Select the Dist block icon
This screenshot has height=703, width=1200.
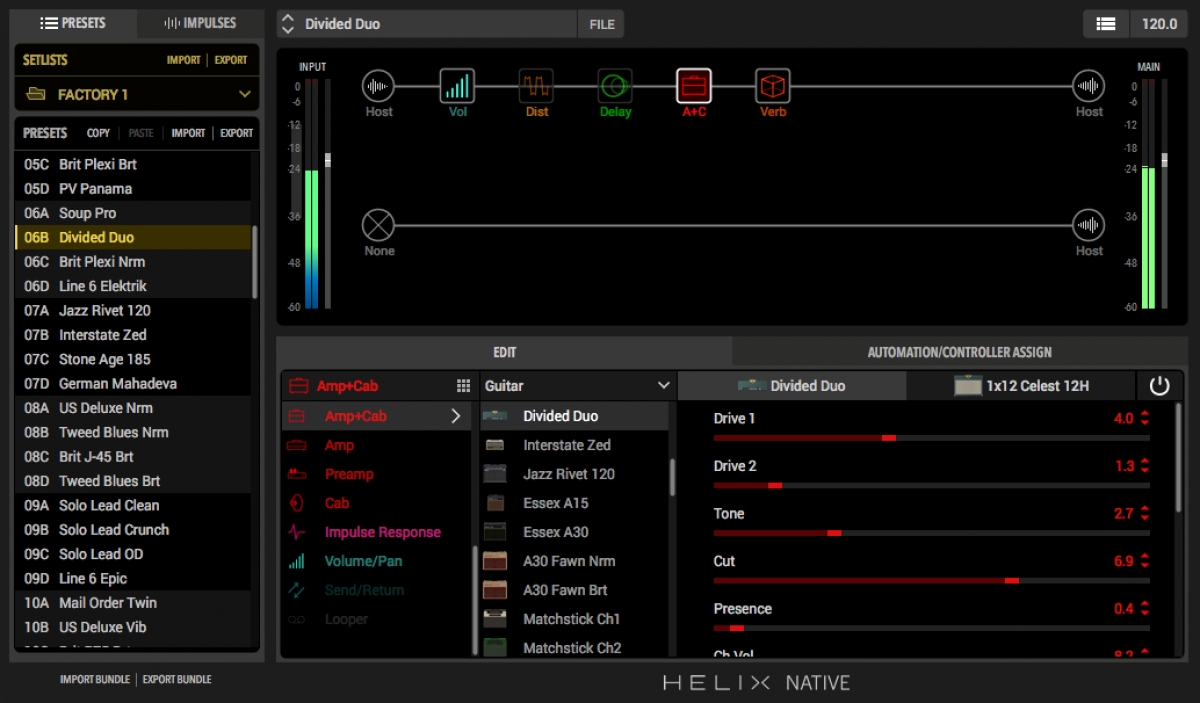coord(536,86)
